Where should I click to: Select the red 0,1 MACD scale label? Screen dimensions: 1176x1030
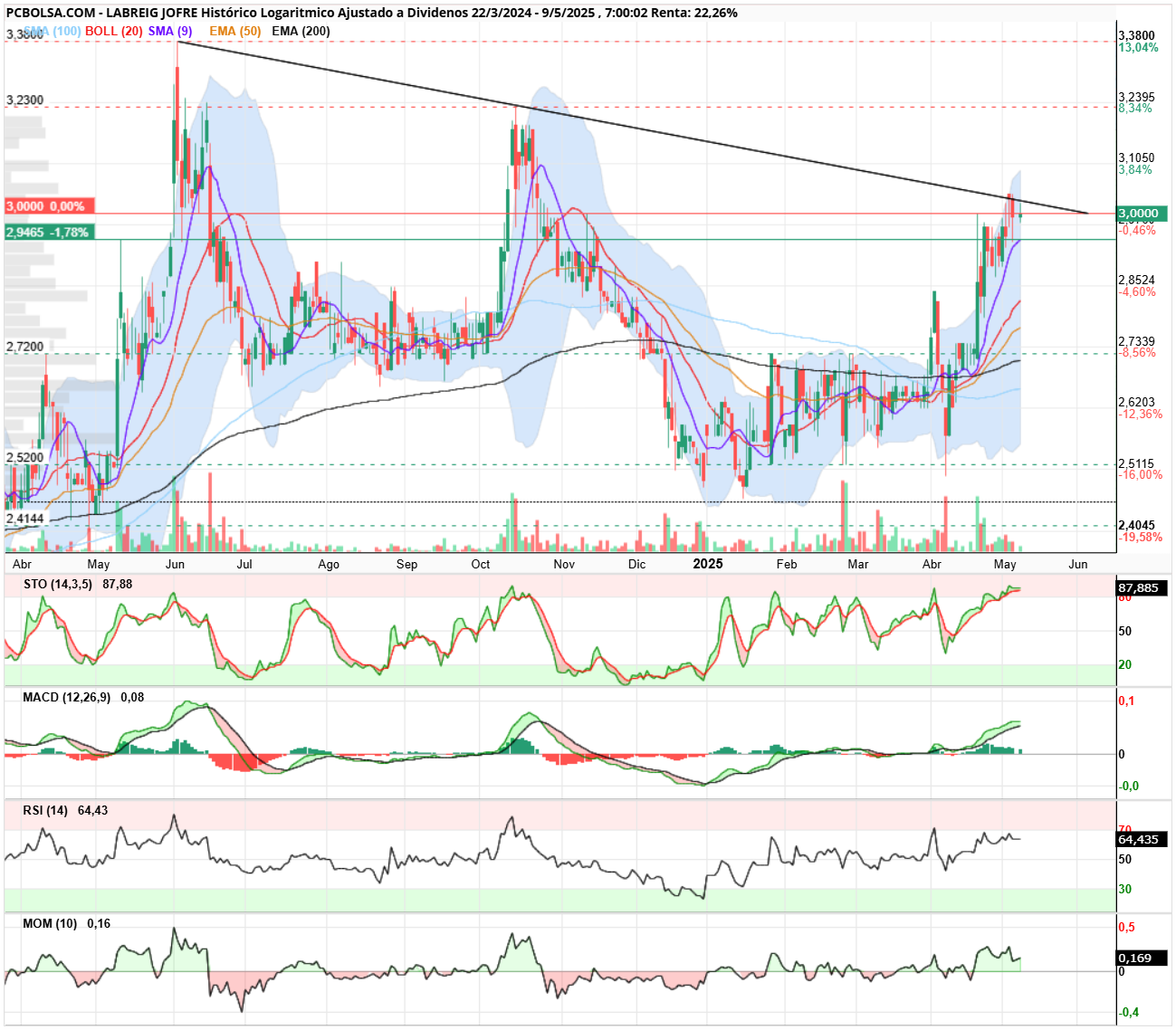[x=1127, y=701]
